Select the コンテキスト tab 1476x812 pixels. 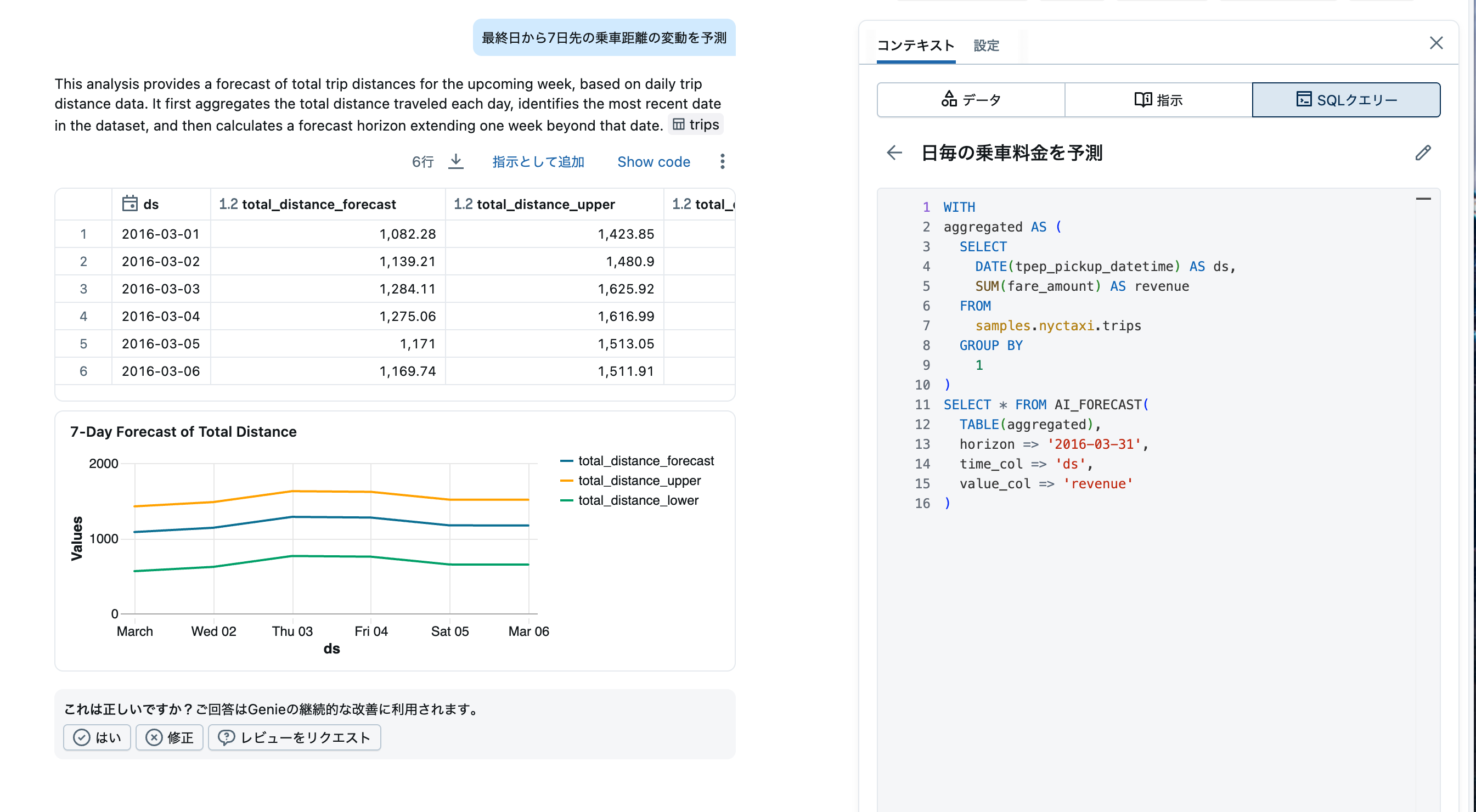coord(915,46)
